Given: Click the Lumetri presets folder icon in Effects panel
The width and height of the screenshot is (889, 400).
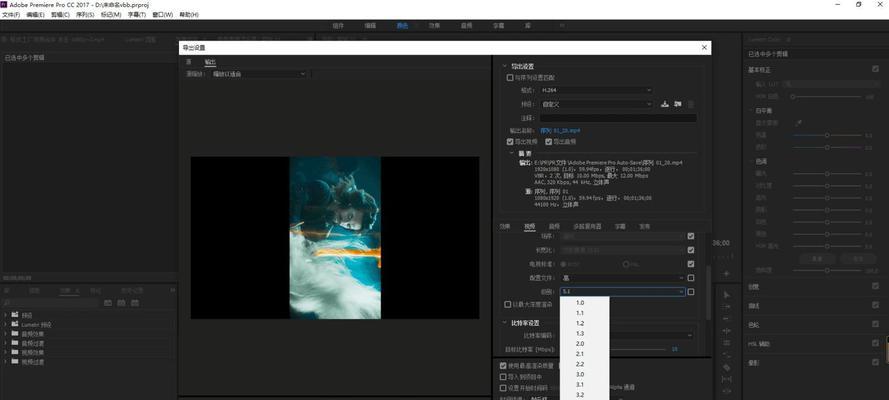Looking at the screenshot, I should (x=15, y=324).
